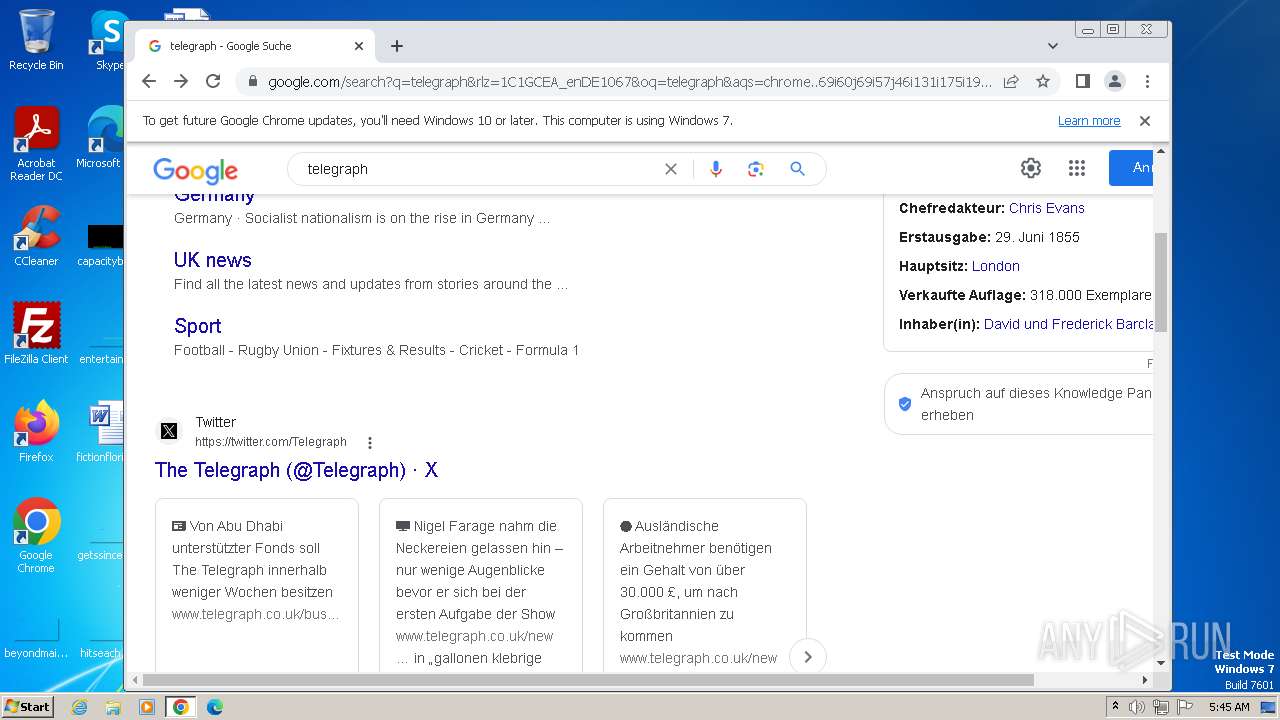Click the horizontal scrollbar thumb
This screenshot has height=720, width=1280.
(x=587, y=680)
